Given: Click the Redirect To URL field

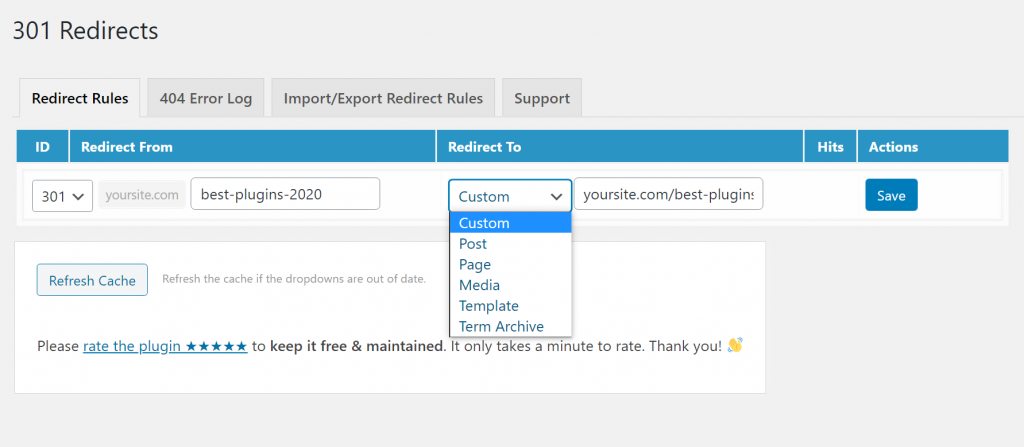Looking at the screenshot, I should (668, 194).
